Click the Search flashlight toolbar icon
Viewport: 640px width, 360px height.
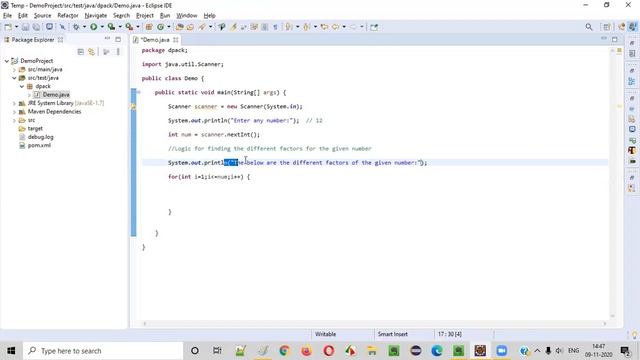(202, 27)
